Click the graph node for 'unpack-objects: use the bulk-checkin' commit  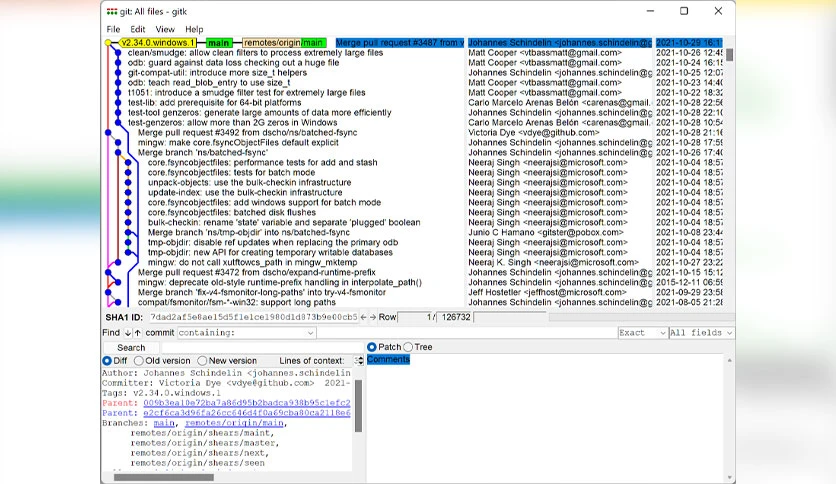pos(128,182)
